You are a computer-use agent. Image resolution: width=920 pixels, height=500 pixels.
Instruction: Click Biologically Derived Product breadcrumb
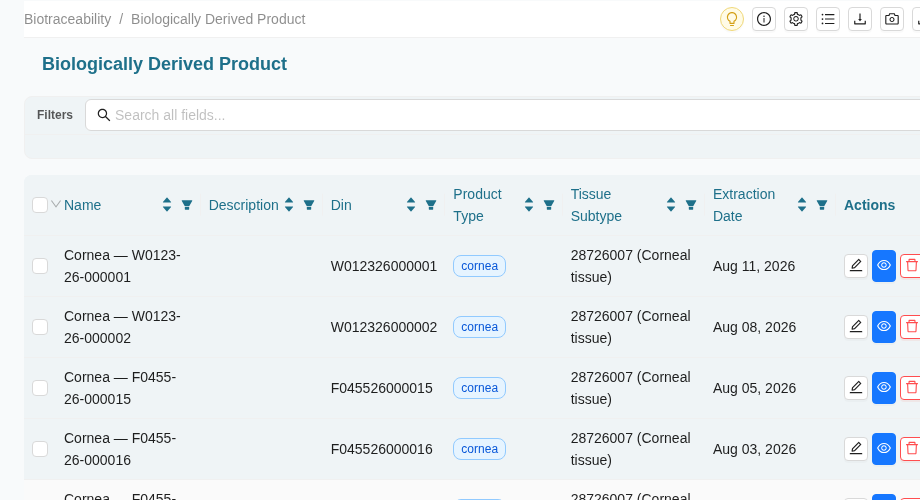tap(218, 19)
